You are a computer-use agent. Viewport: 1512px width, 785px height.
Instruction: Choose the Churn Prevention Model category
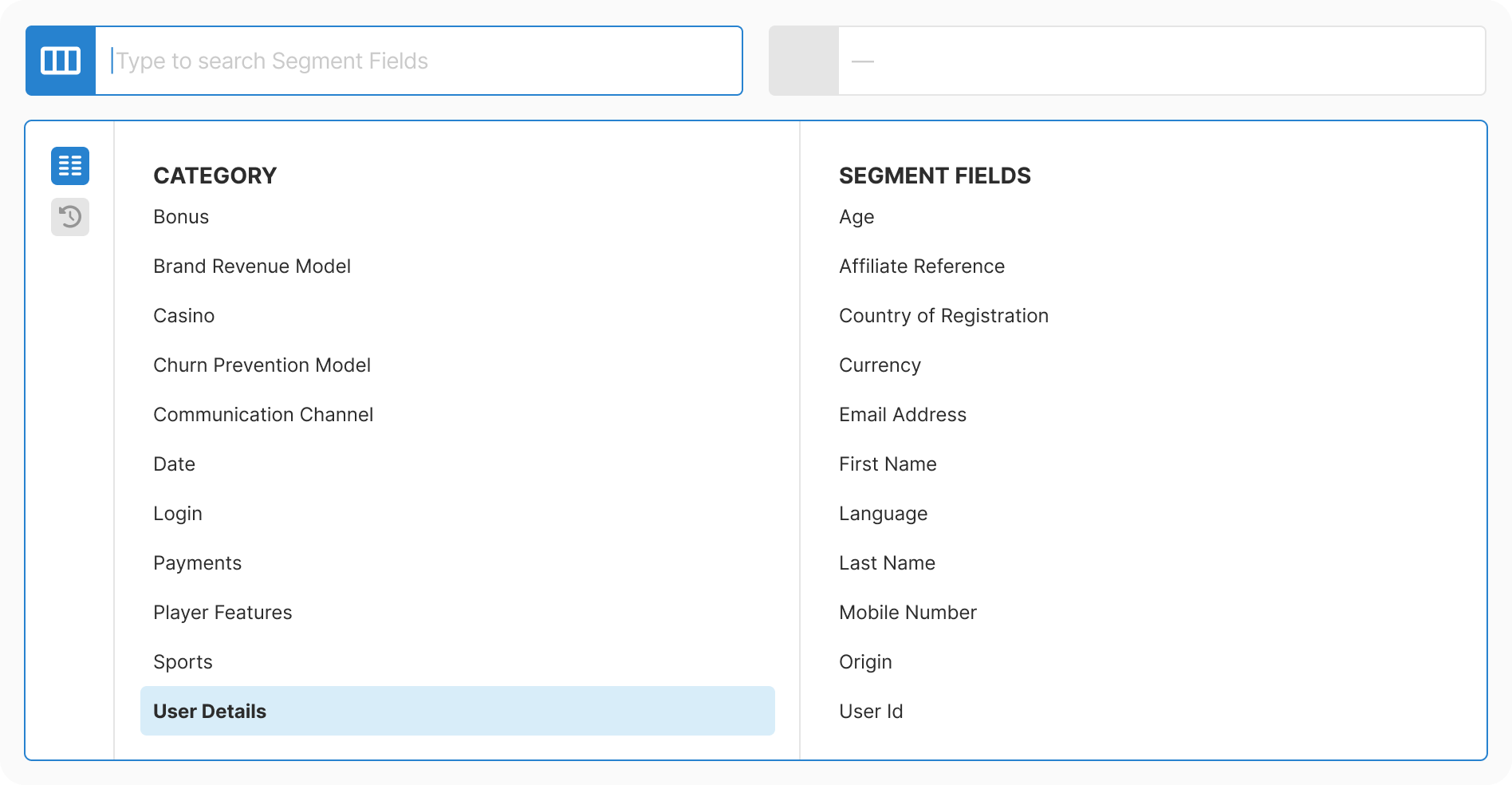262,365
